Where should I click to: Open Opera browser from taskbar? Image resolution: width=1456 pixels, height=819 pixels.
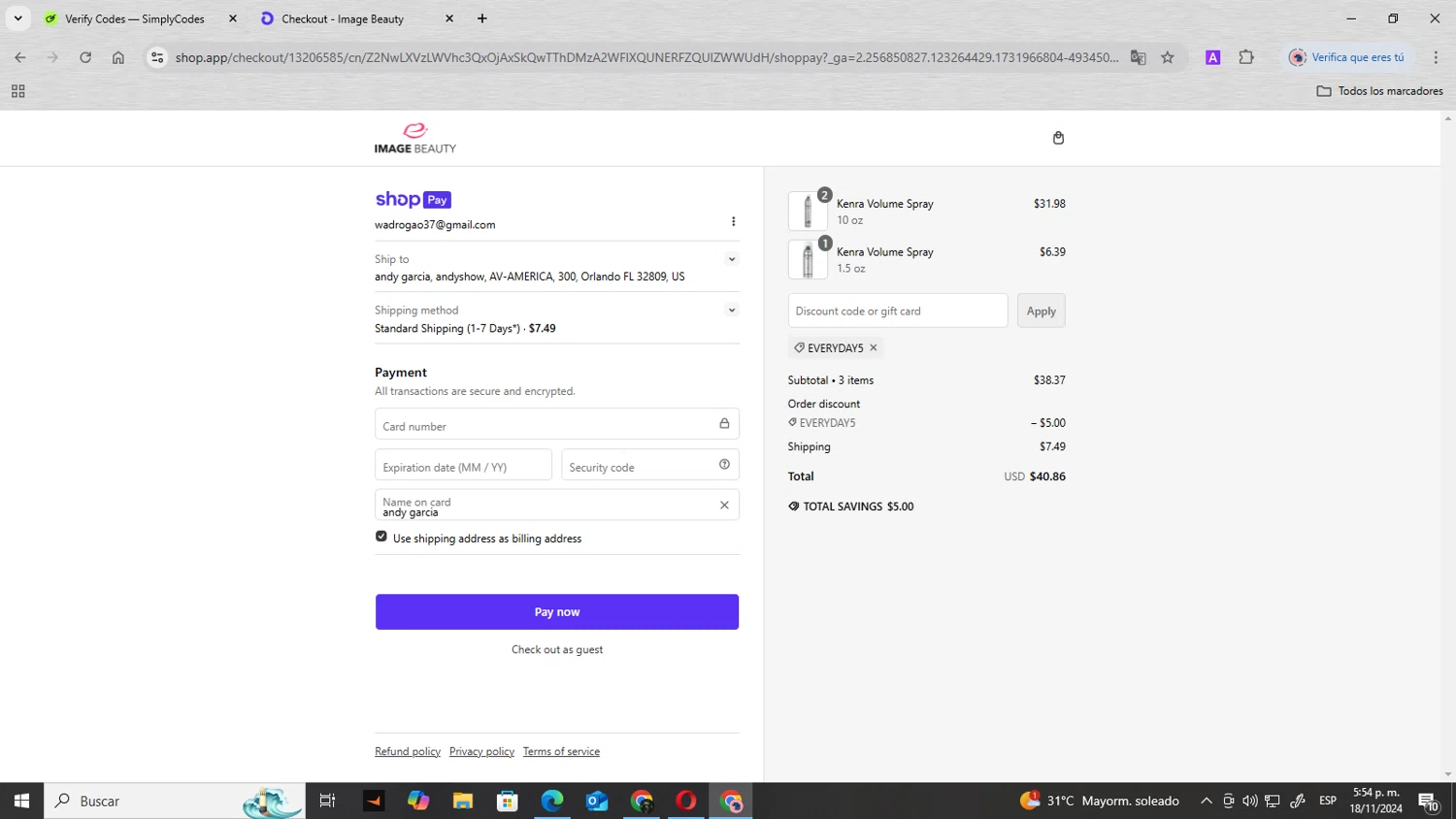pos(686,801)
